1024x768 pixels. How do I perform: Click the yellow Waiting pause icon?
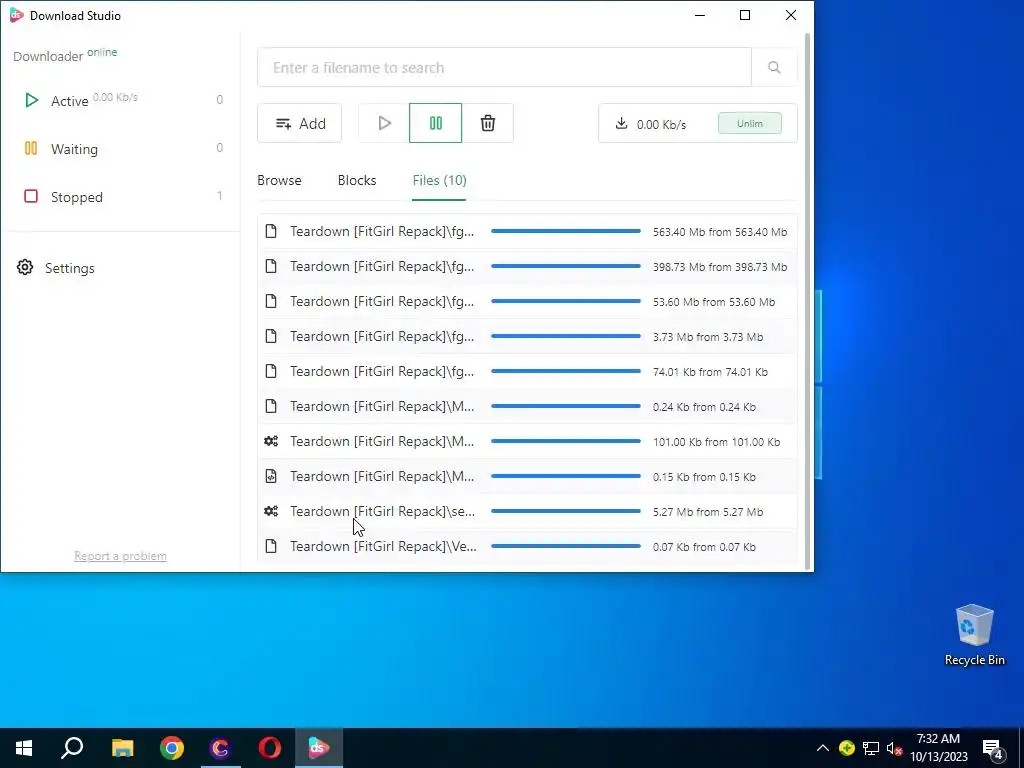(x=31, y=148)
